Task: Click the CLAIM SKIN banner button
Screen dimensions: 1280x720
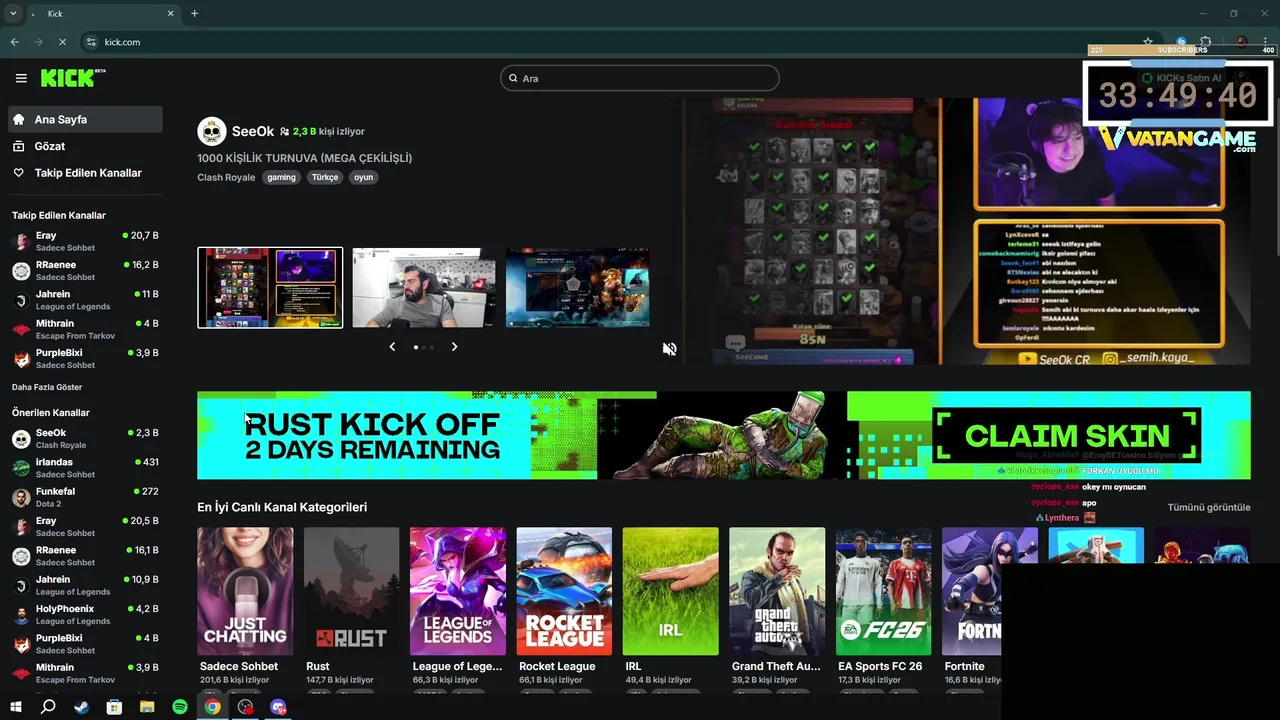Action: click(1066, 436)
